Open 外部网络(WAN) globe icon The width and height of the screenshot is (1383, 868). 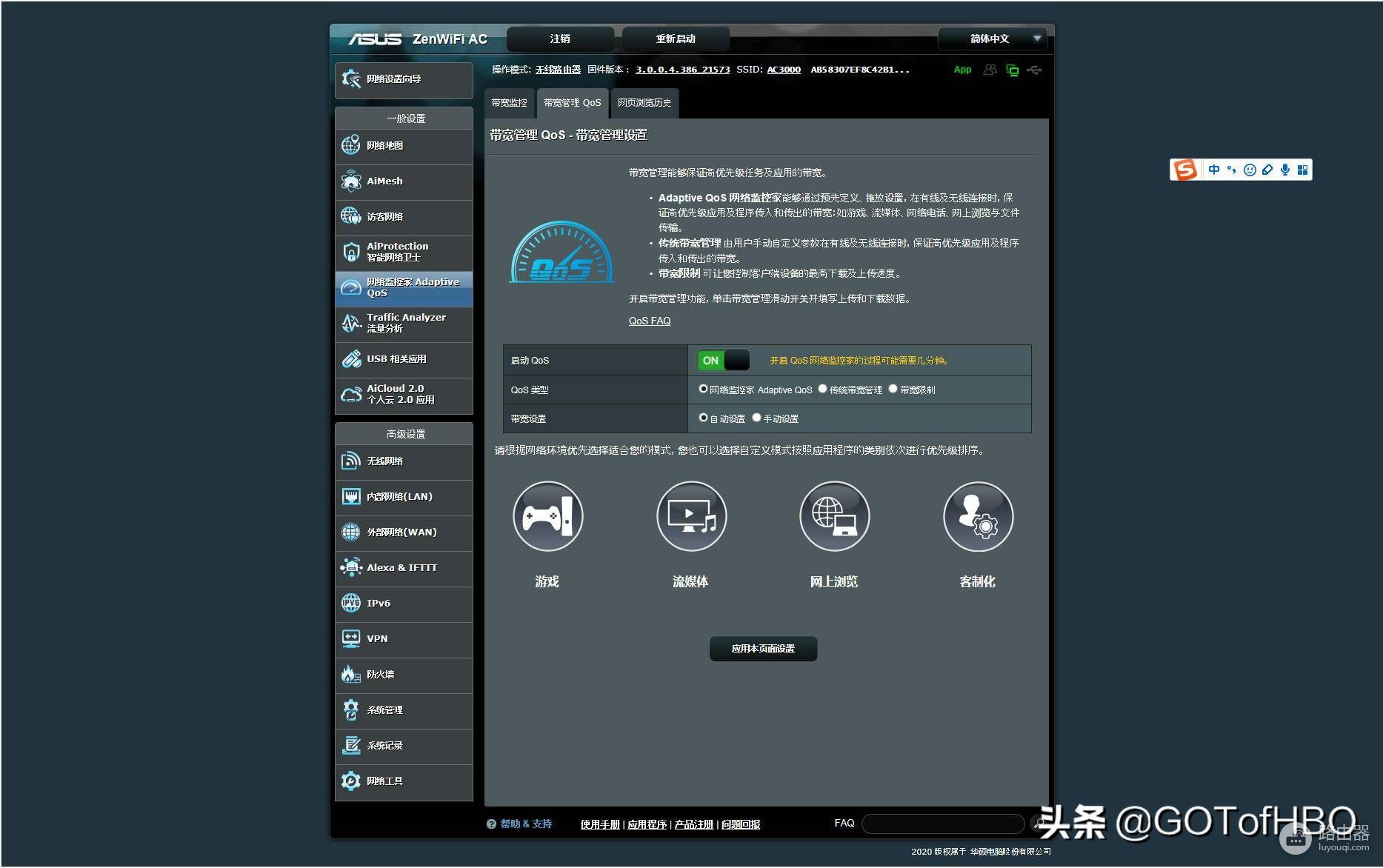point(351,532)
